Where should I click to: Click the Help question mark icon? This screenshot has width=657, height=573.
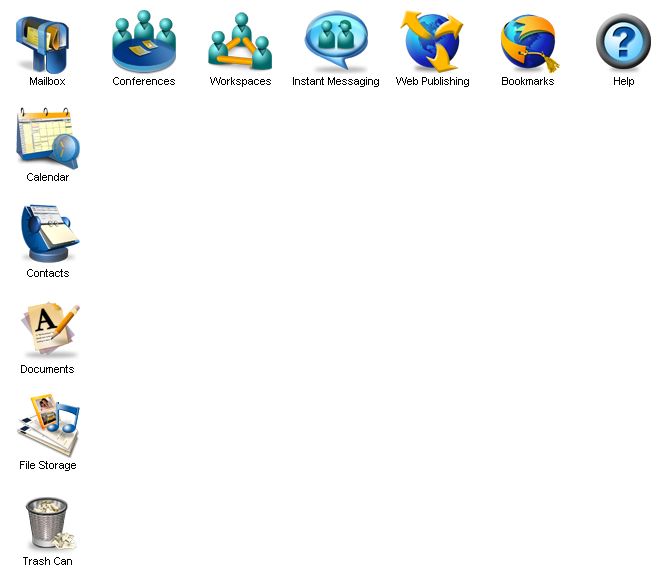point(623,42)
